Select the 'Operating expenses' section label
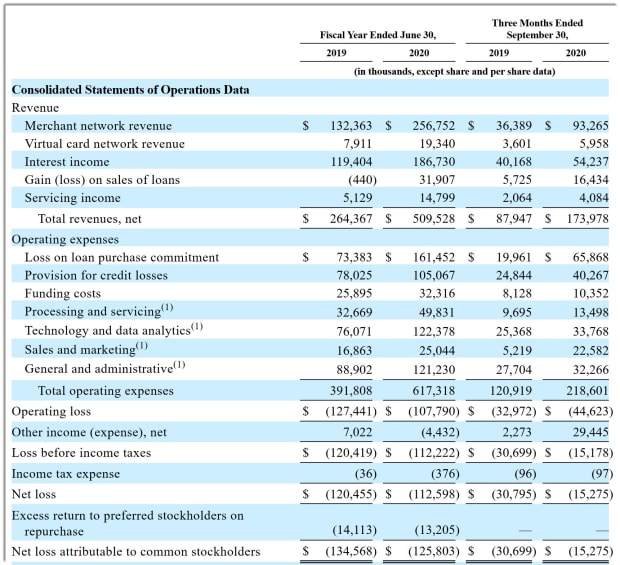 point(65,240)
